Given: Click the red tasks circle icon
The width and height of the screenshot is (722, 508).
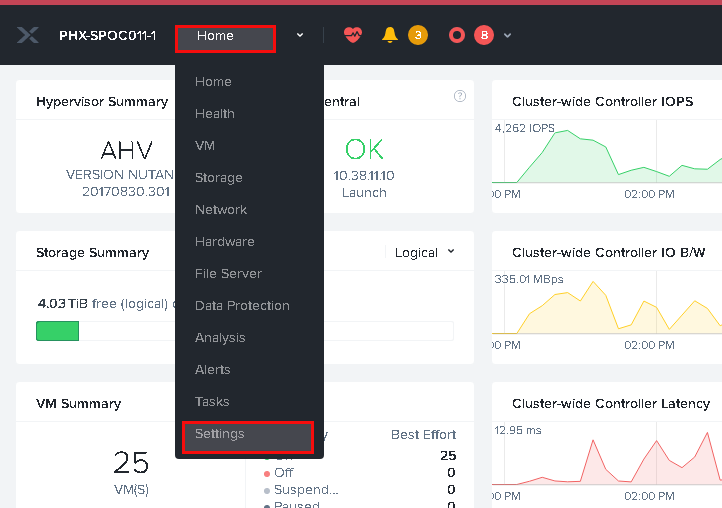Looking at the screenshot, I should click(457, 35).
